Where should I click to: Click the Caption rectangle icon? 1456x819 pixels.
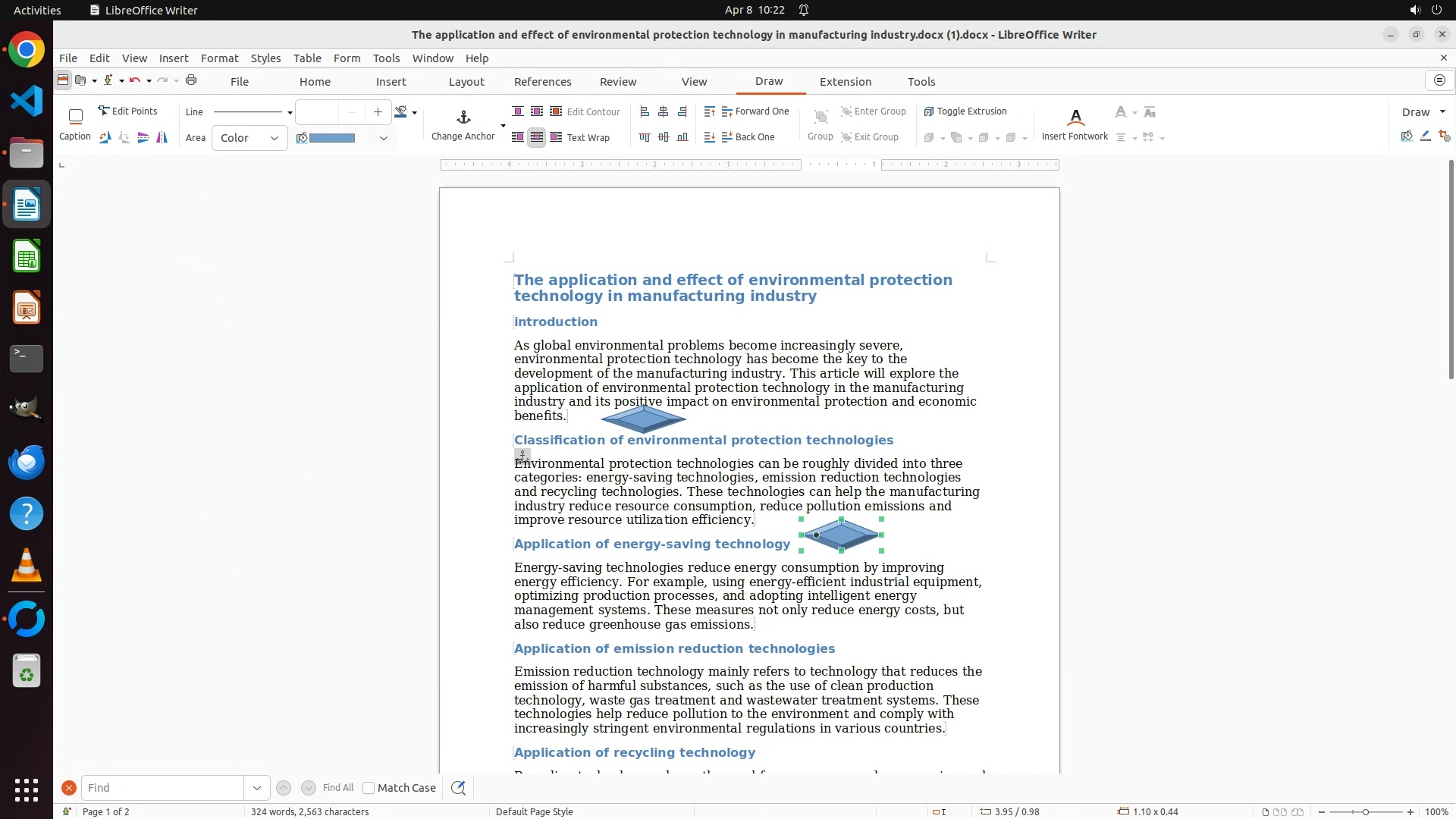(x=75, y=117)
